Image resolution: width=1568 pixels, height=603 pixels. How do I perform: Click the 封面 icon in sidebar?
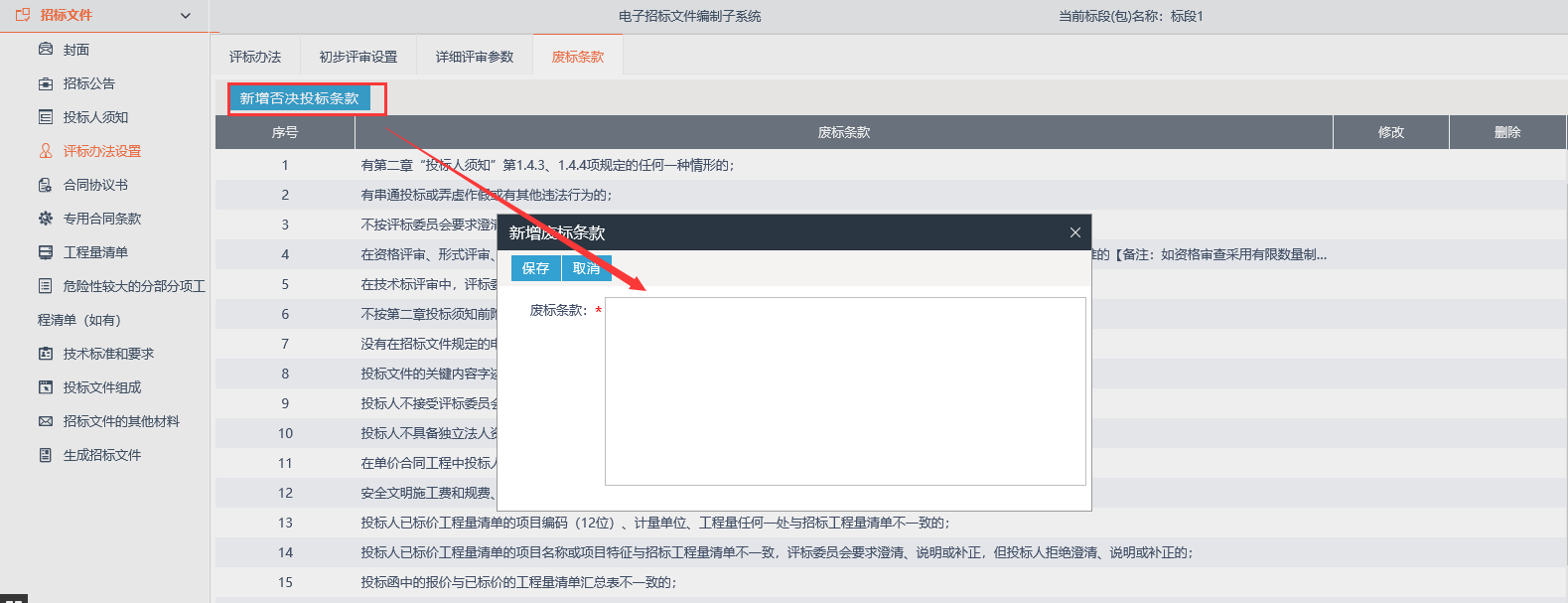click(x=46, y=50)
